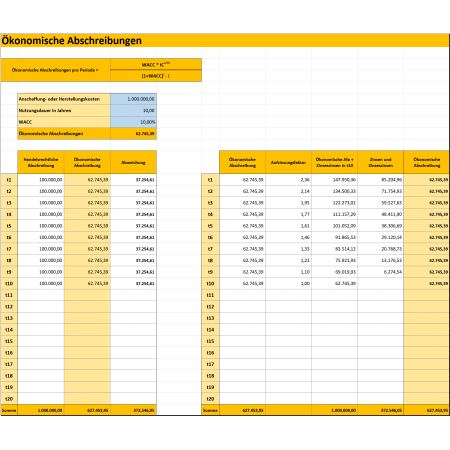Select the t1 row label in the left table
The height and width of the screenshot is (450, 450).
(9, 180)
